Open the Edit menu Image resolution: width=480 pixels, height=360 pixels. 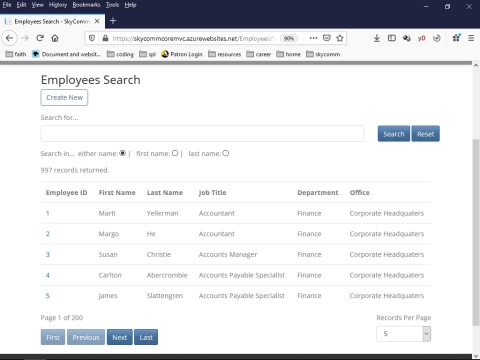pos(21,5)
